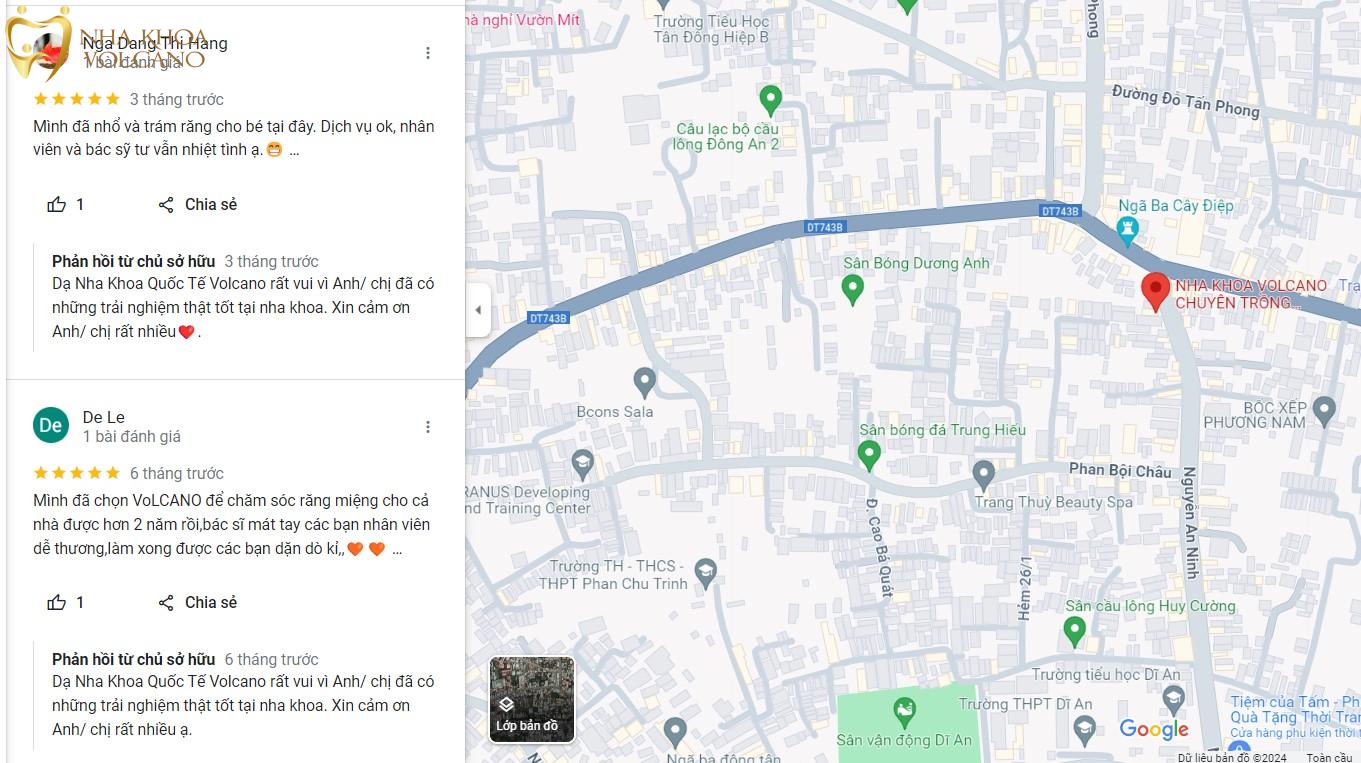Share Nga Dang Thi Hang's review via Chia sẻ
The image size is (1361, 763).
pyautogui.click(x=198, y=204)
